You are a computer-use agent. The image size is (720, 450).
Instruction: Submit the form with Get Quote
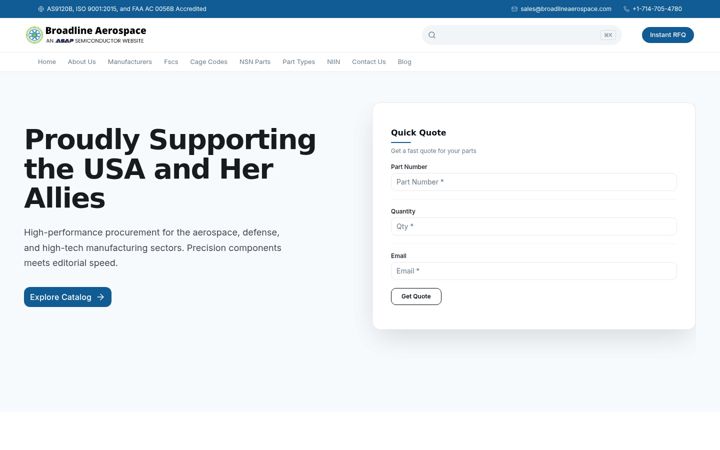click(x=416, y=296)
